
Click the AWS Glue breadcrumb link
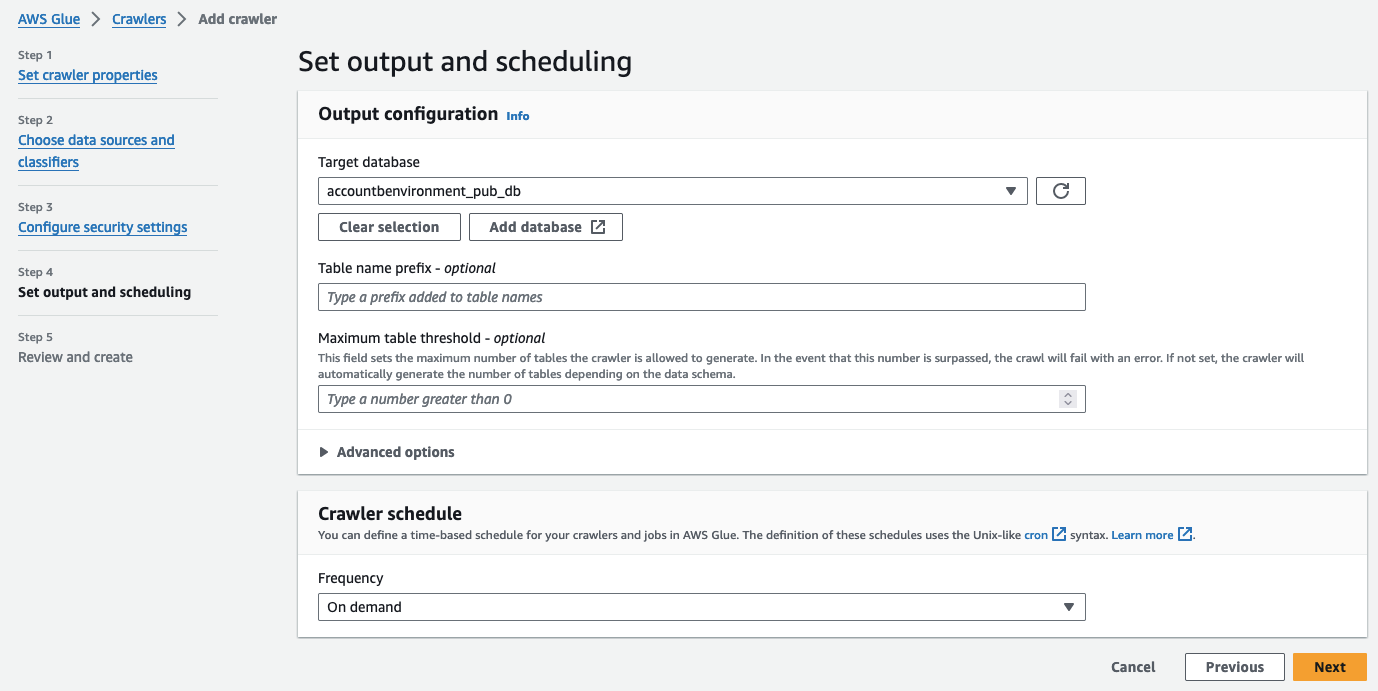[49, 19]
